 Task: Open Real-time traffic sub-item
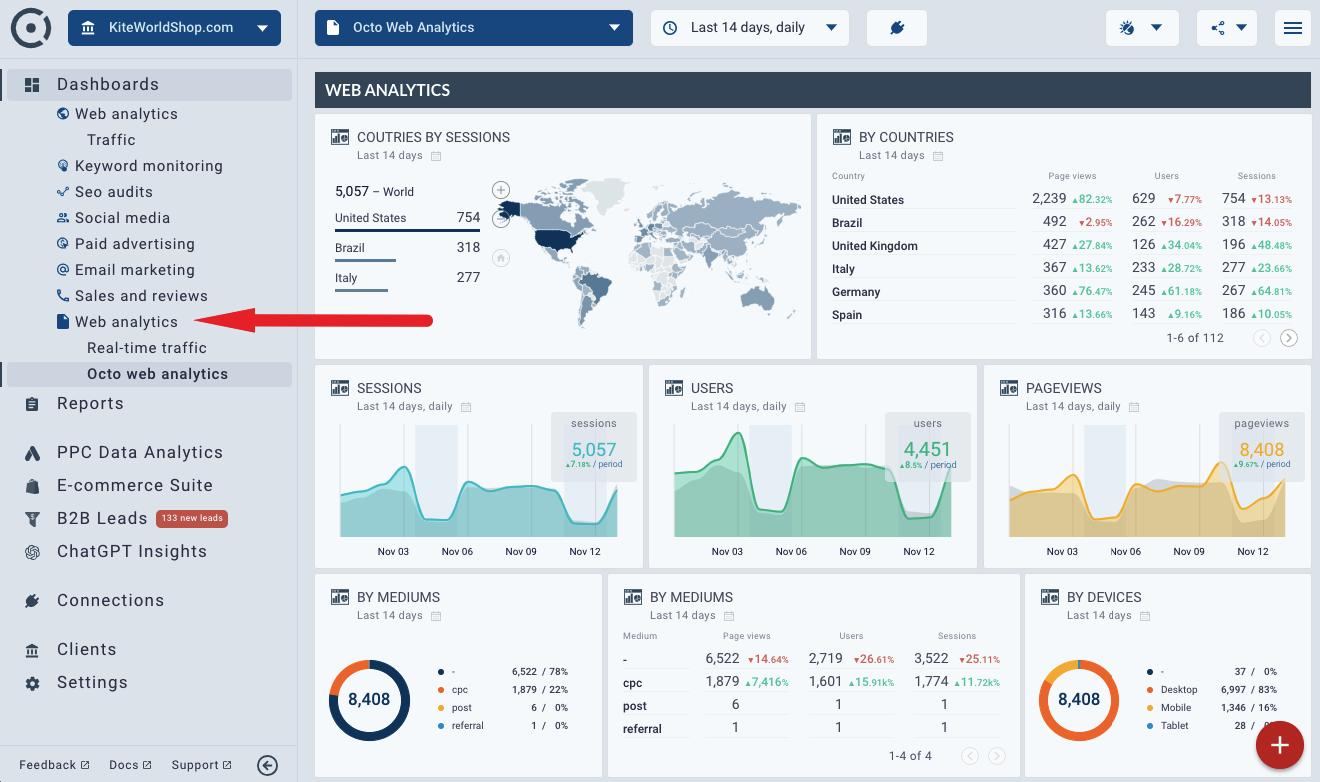tap(147, 348)
